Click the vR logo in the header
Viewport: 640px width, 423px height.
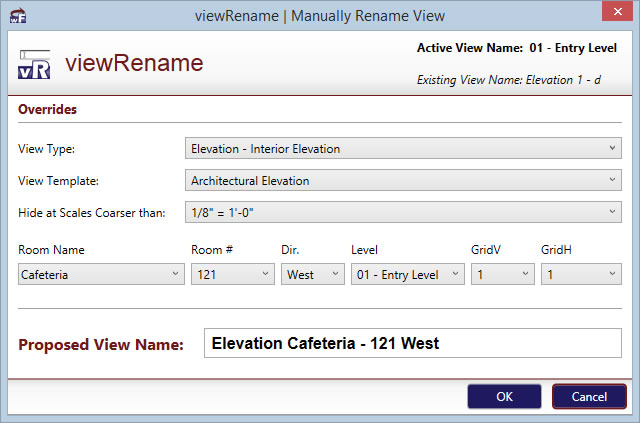pos(35,65)
